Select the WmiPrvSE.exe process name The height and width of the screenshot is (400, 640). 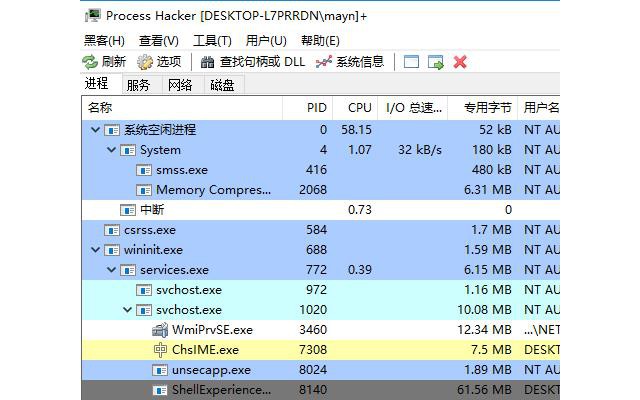pyautogui.click(x=212, y=330)
